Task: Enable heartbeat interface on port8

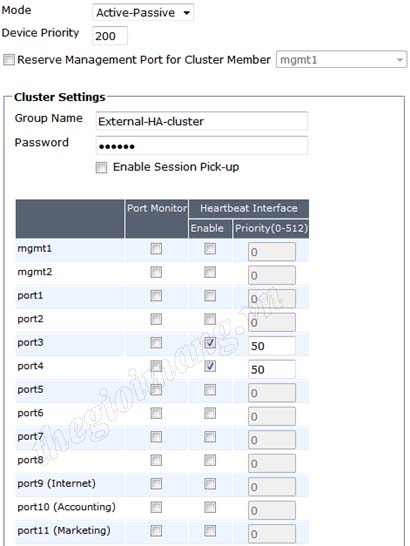Action: coord(210,460)
